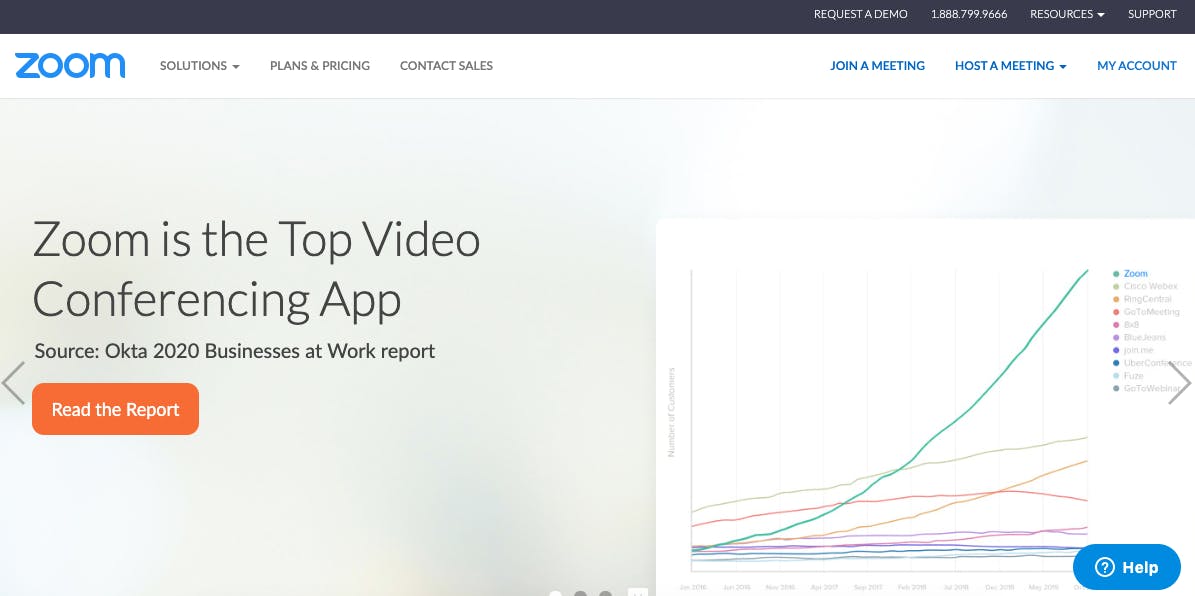This screenshot has height=596, width=1195.
Task: Go to Contact Sales
Action: 447,66
